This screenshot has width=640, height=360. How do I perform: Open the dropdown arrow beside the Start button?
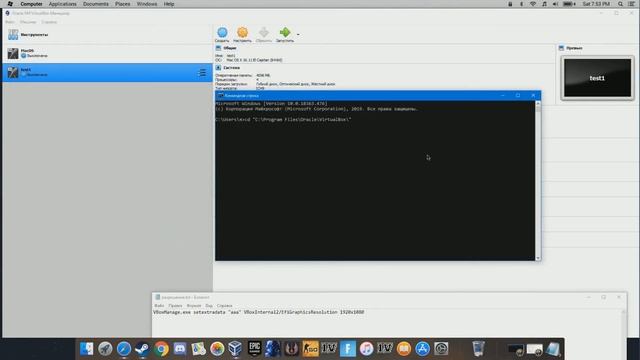click(298, 34)
